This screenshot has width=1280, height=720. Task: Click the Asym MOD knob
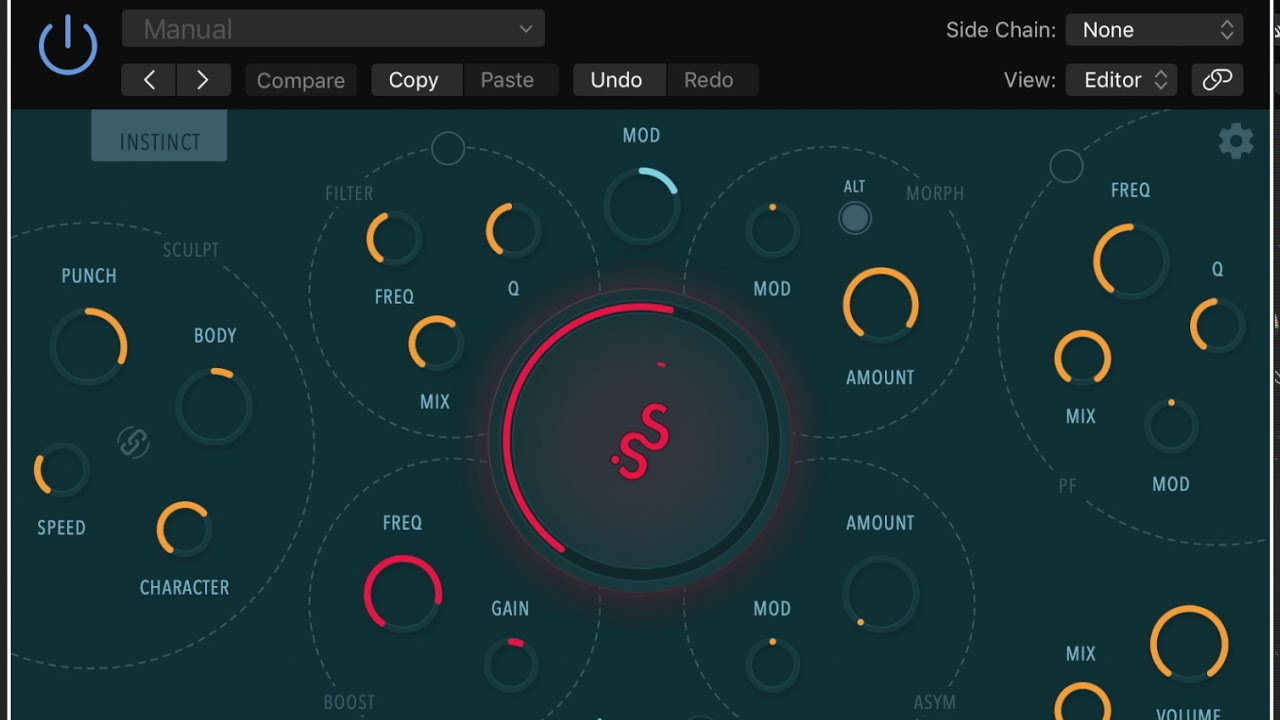(x=772, y=664)
